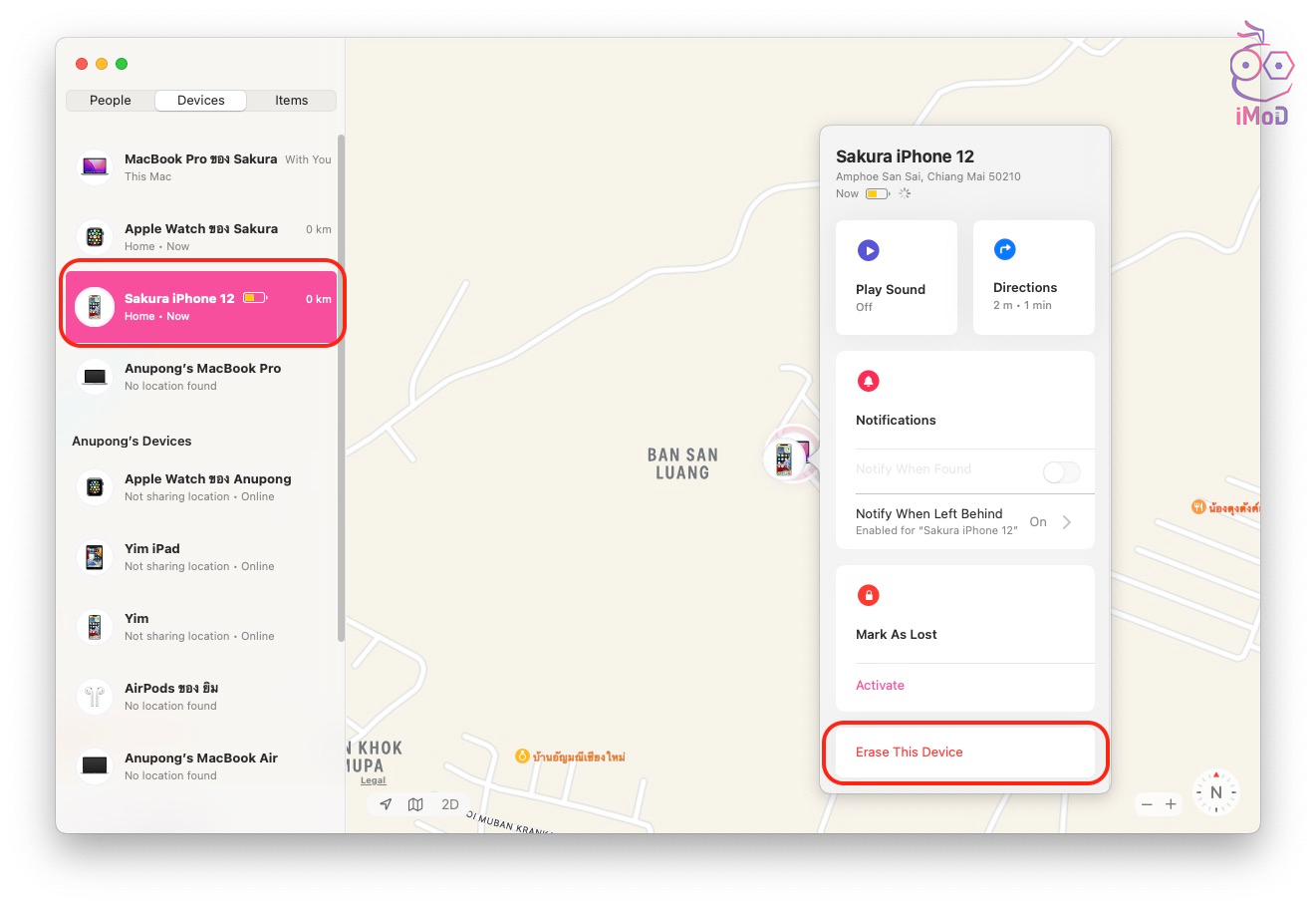This screenshot has width=1316, height=907.
Task: Switch to the Items tab
Action: tap(292, 101)
